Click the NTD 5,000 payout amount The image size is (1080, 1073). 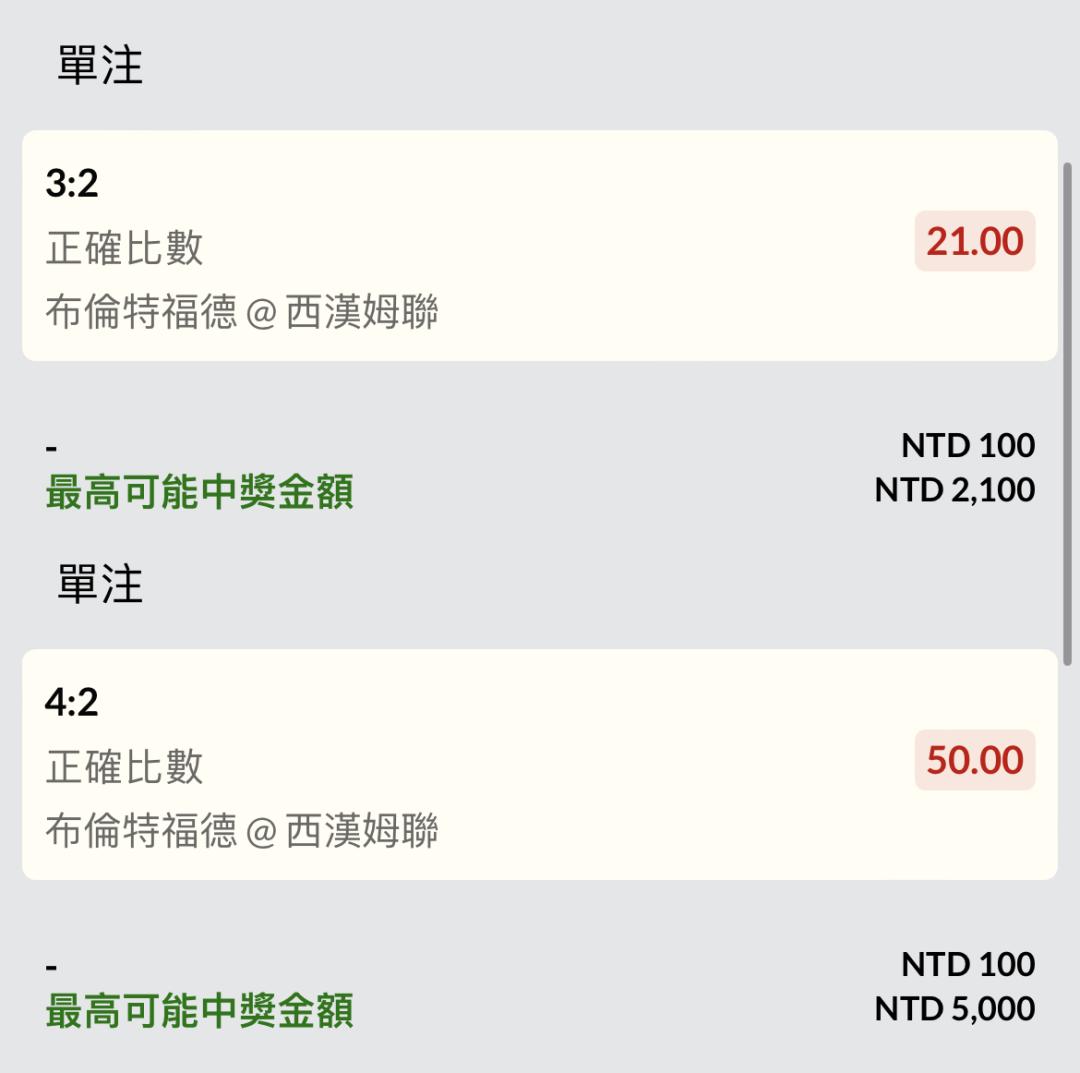tap(954, 1009)
